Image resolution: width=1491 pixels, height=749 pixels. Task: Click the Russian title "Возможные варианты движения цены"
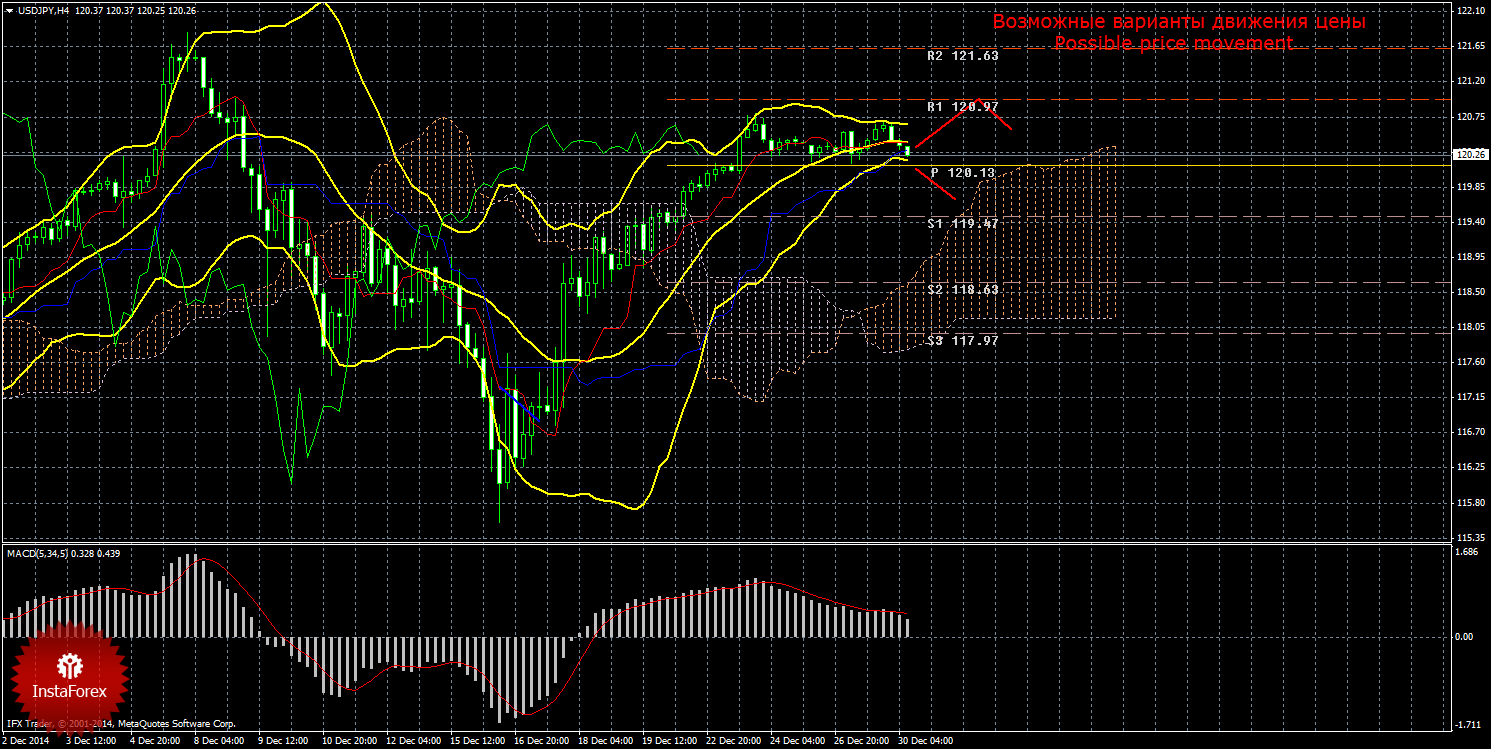(x=1179, y=21)
